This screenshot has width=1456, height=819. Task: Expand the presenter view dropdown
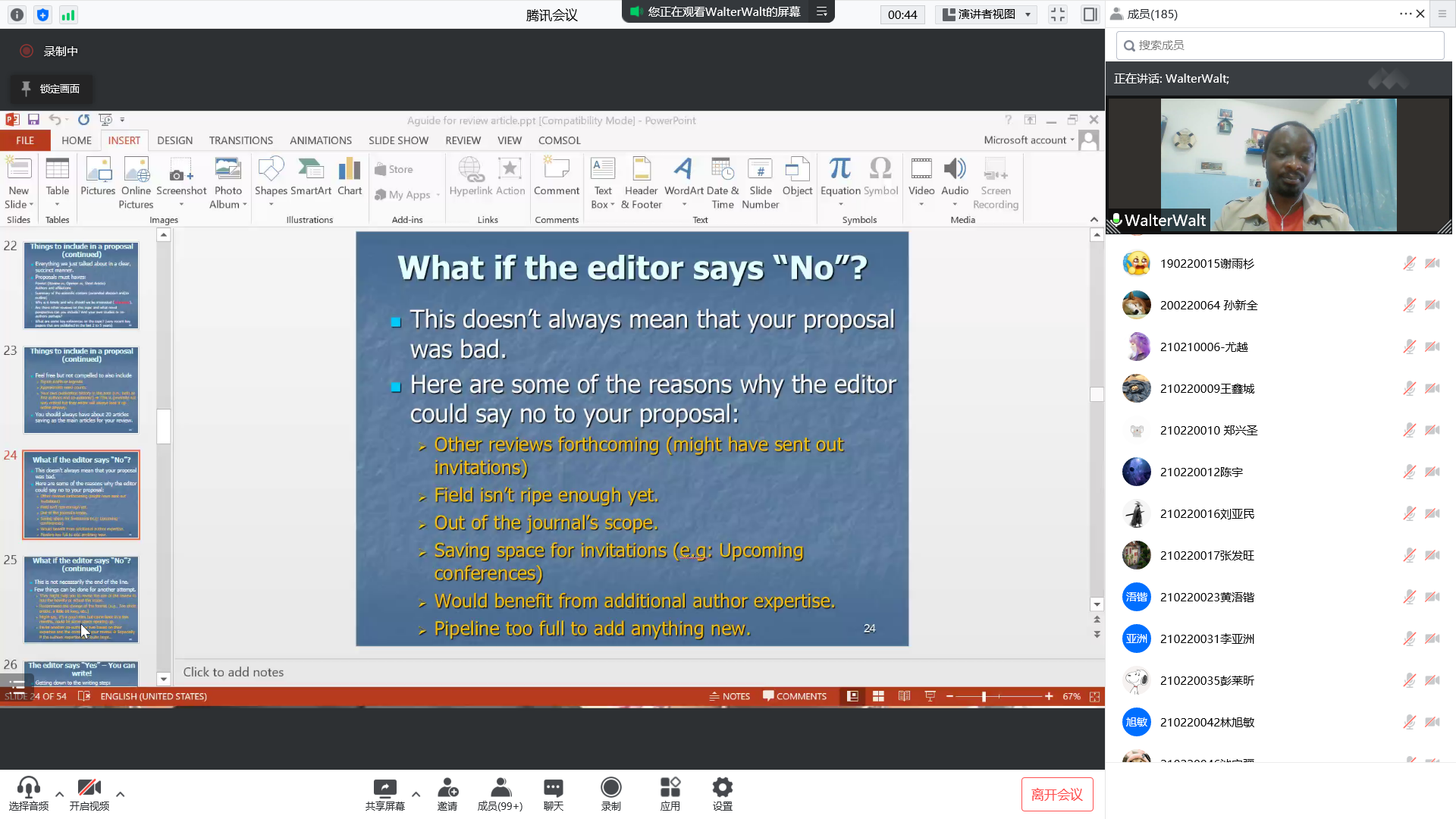pos(1028,14)
